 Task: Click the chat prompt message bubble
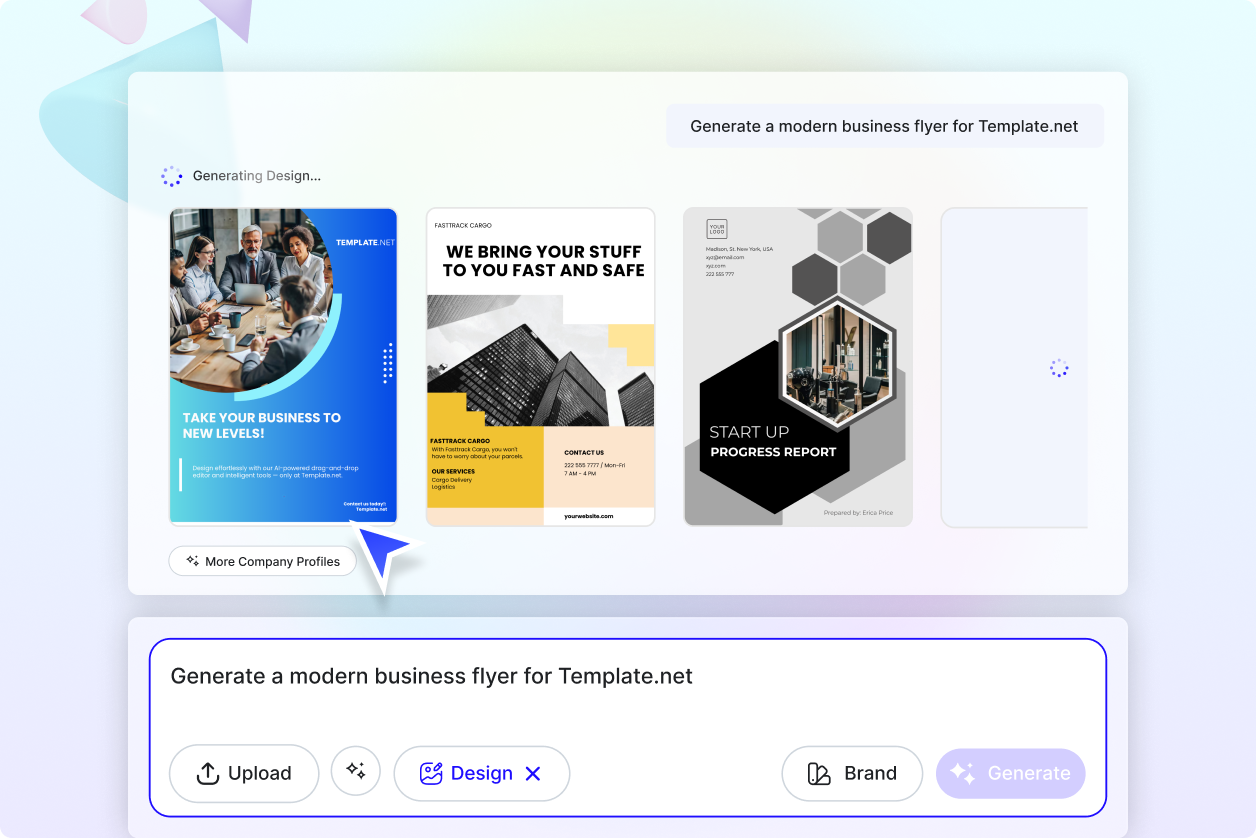coord(885,126)
